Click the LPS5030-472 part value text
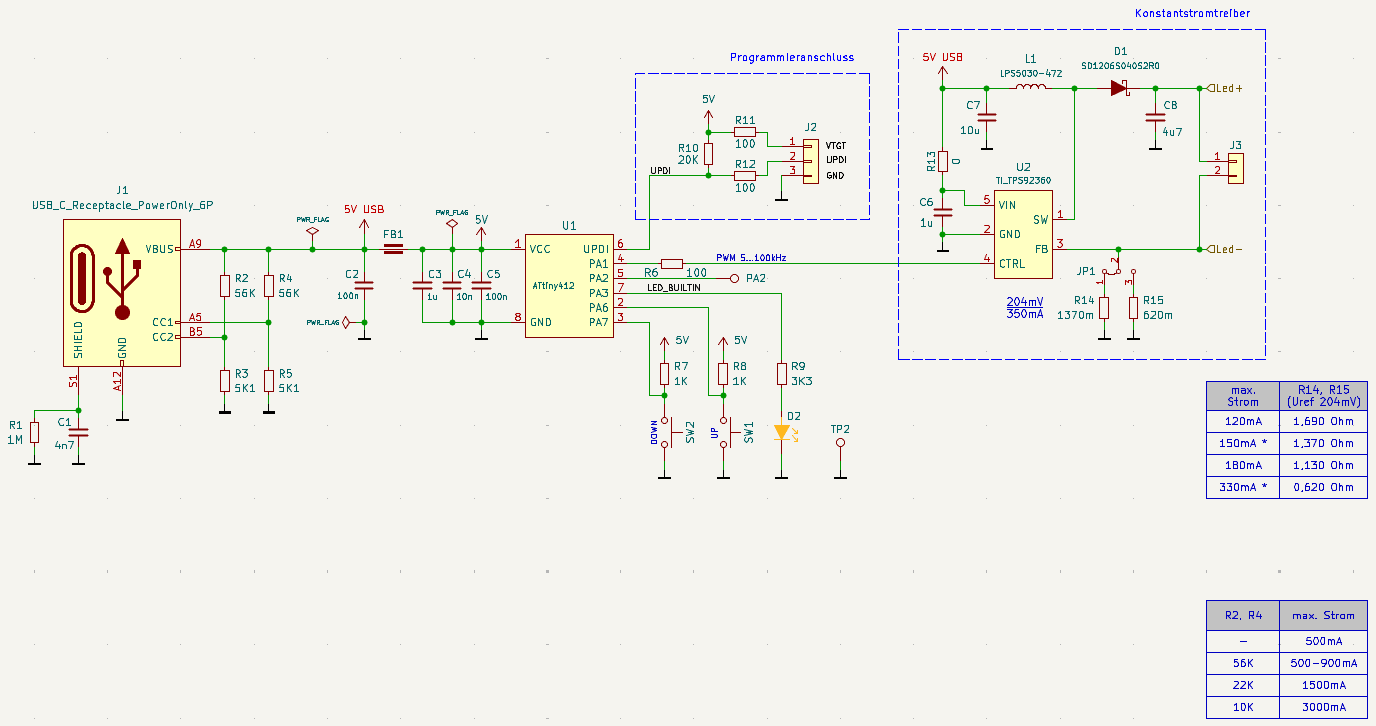 tap(1031, 73)
